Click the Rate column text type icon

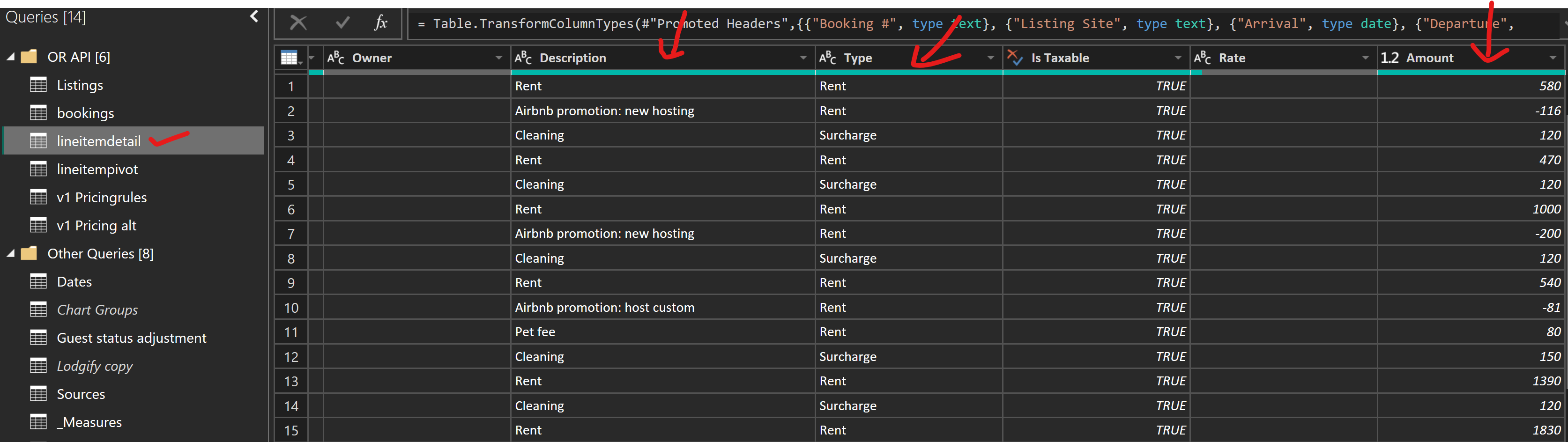point(1202,58)
